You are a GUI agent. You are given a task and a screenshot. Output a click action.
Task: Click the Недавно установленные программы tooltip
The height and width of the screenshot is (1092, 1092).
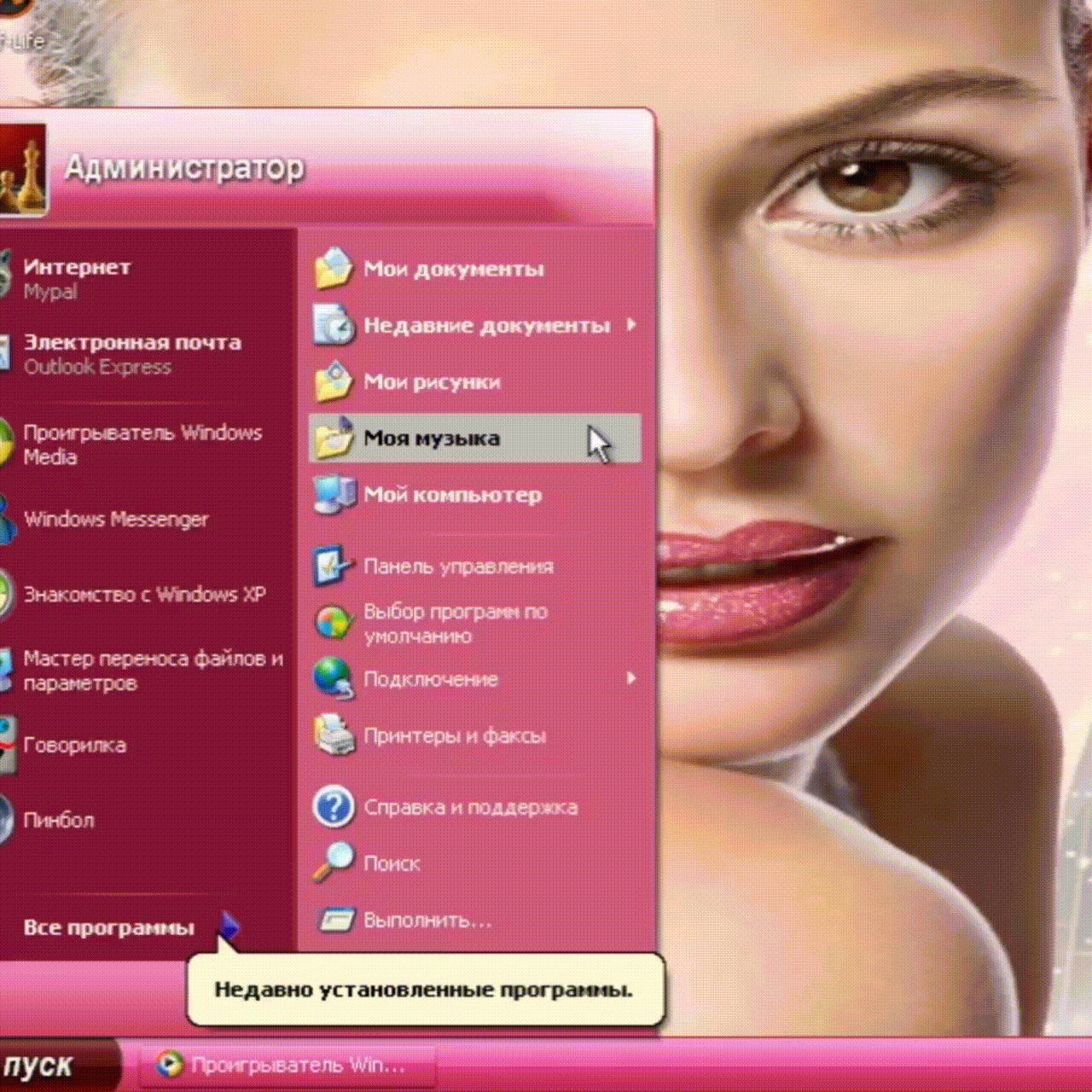pyautogui.click(x=425, y=990)
